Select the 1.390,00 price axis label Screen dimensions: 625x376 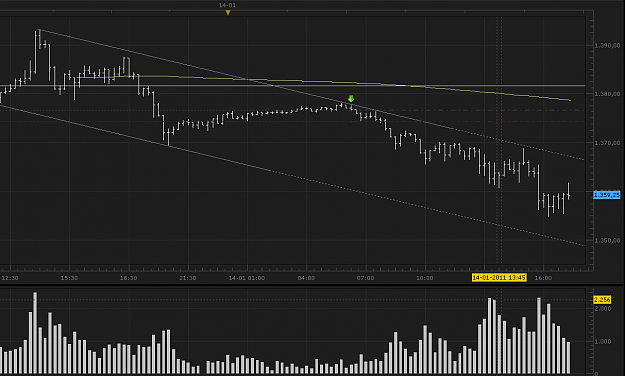(607, 45)
